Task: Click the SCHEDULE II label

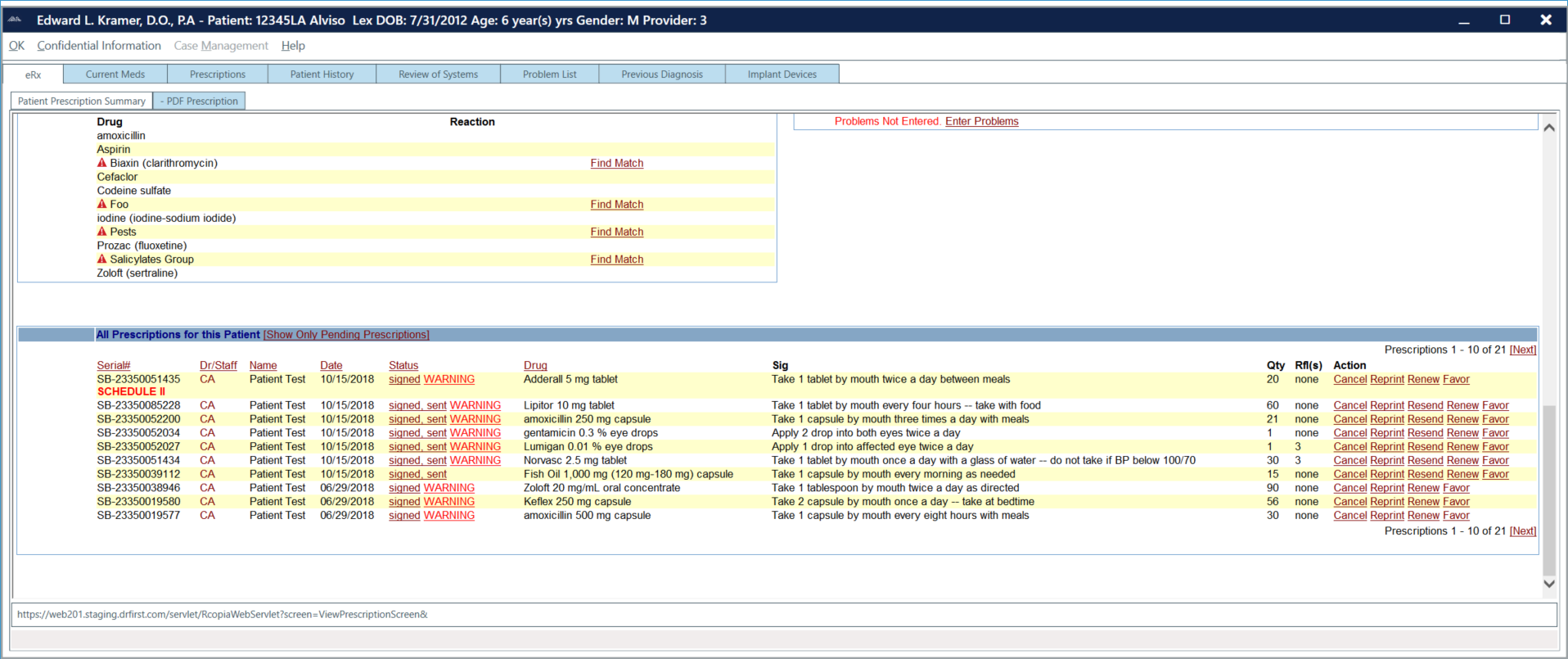Action: [131, 391]
